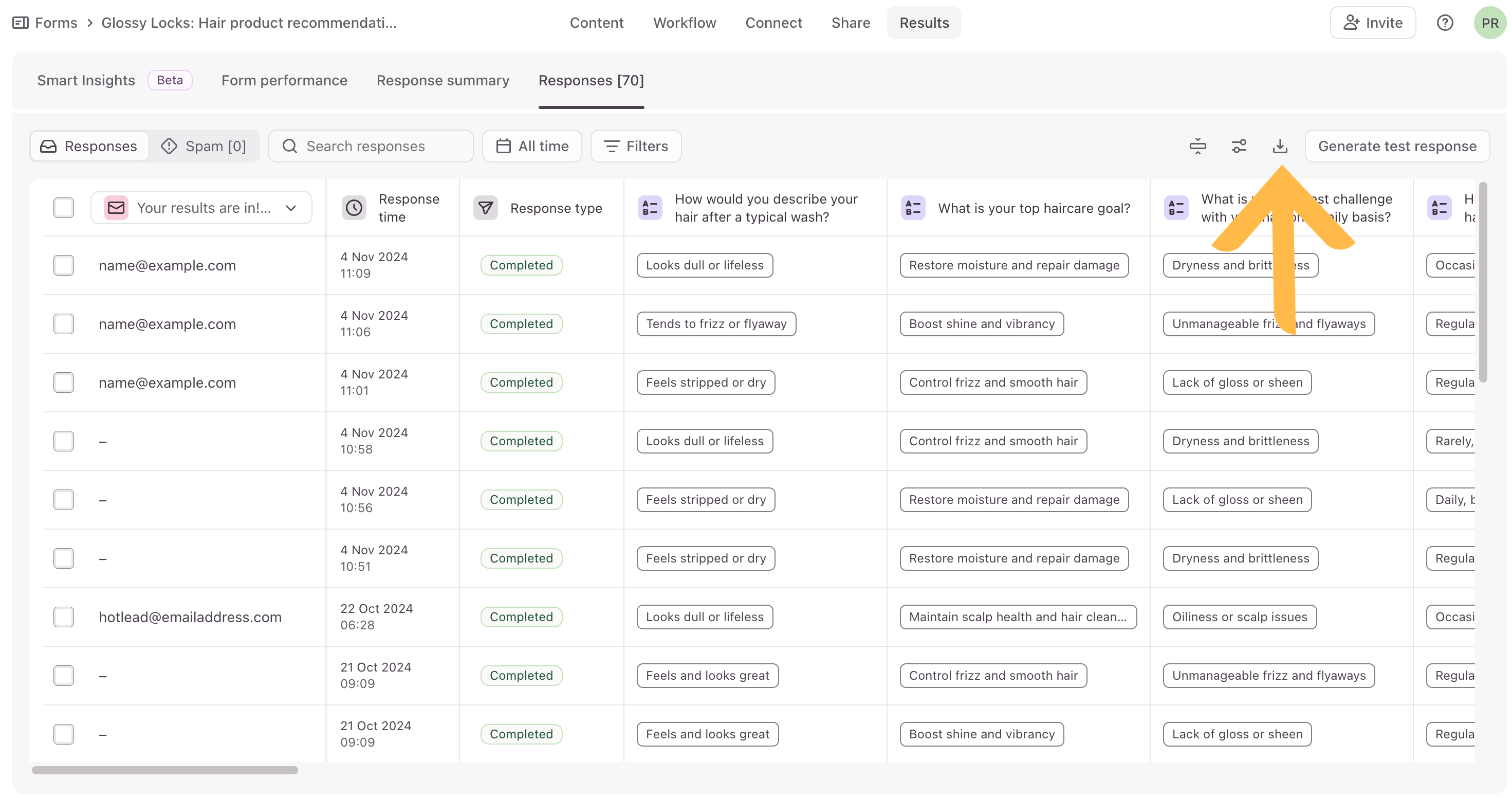Click 'Lack of gloss or sheen' in 11:01 row

pyautogui.click(x=1238, y=383)
